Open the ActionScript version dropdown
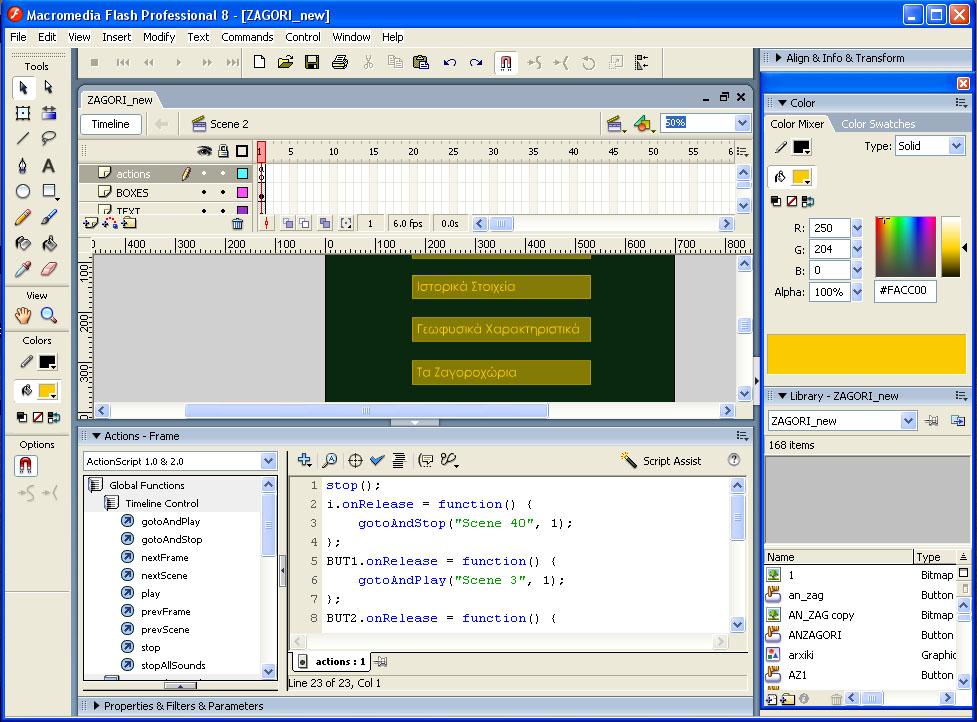Image resolution: width=977 pixels, height=722 pixels. point(268,461)
